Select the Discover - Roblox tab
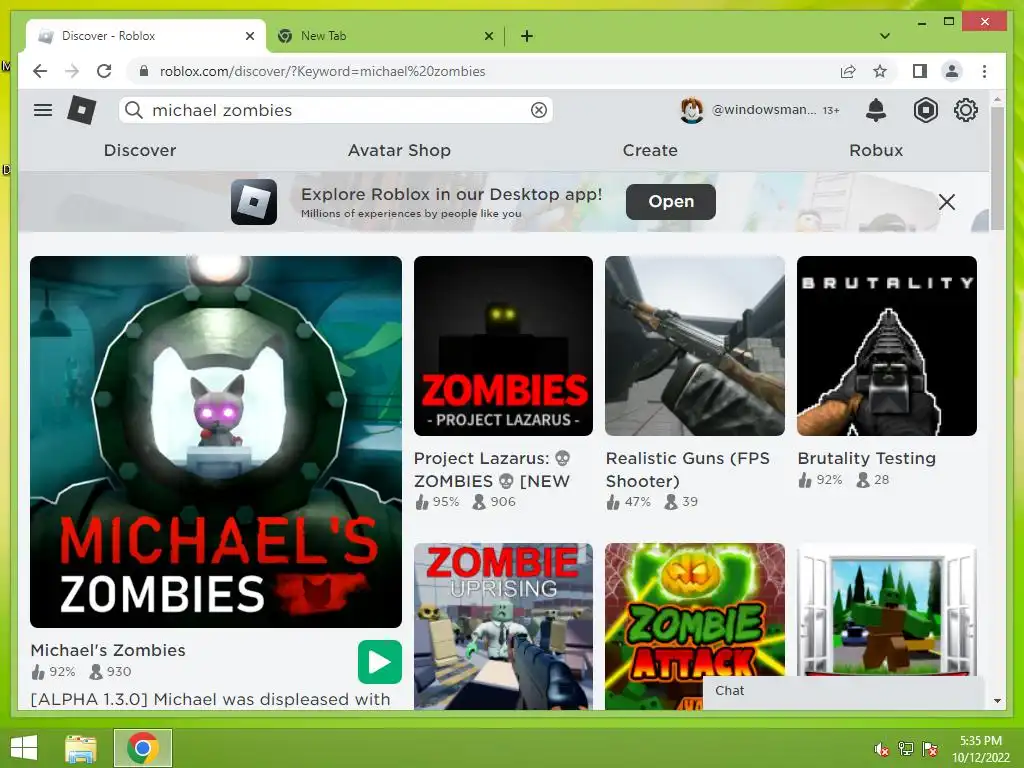 146,36
